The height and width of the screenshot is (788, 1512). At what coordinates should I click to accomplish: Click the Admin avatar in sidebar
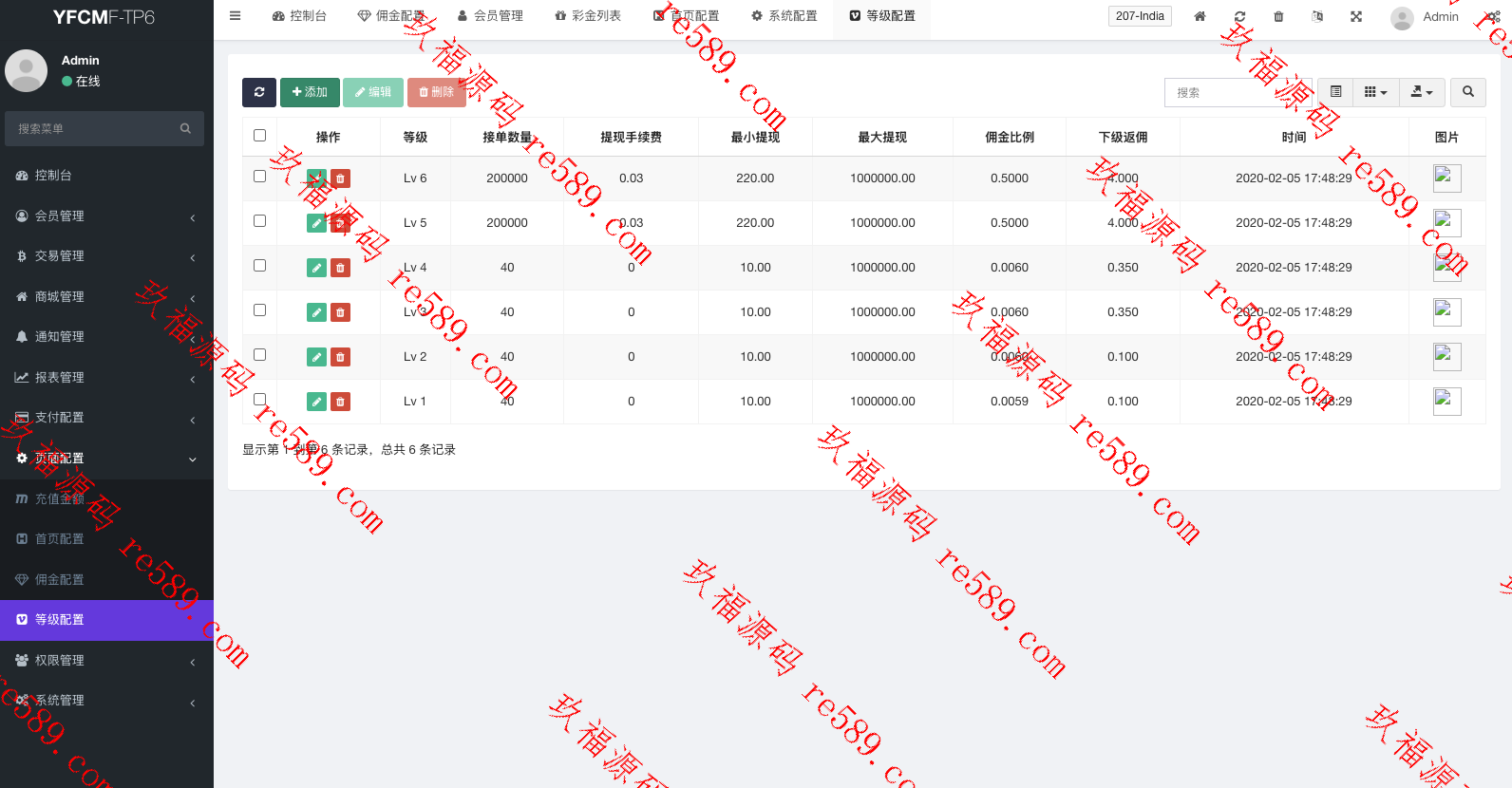pyautogui.click(x=27, y=70)
